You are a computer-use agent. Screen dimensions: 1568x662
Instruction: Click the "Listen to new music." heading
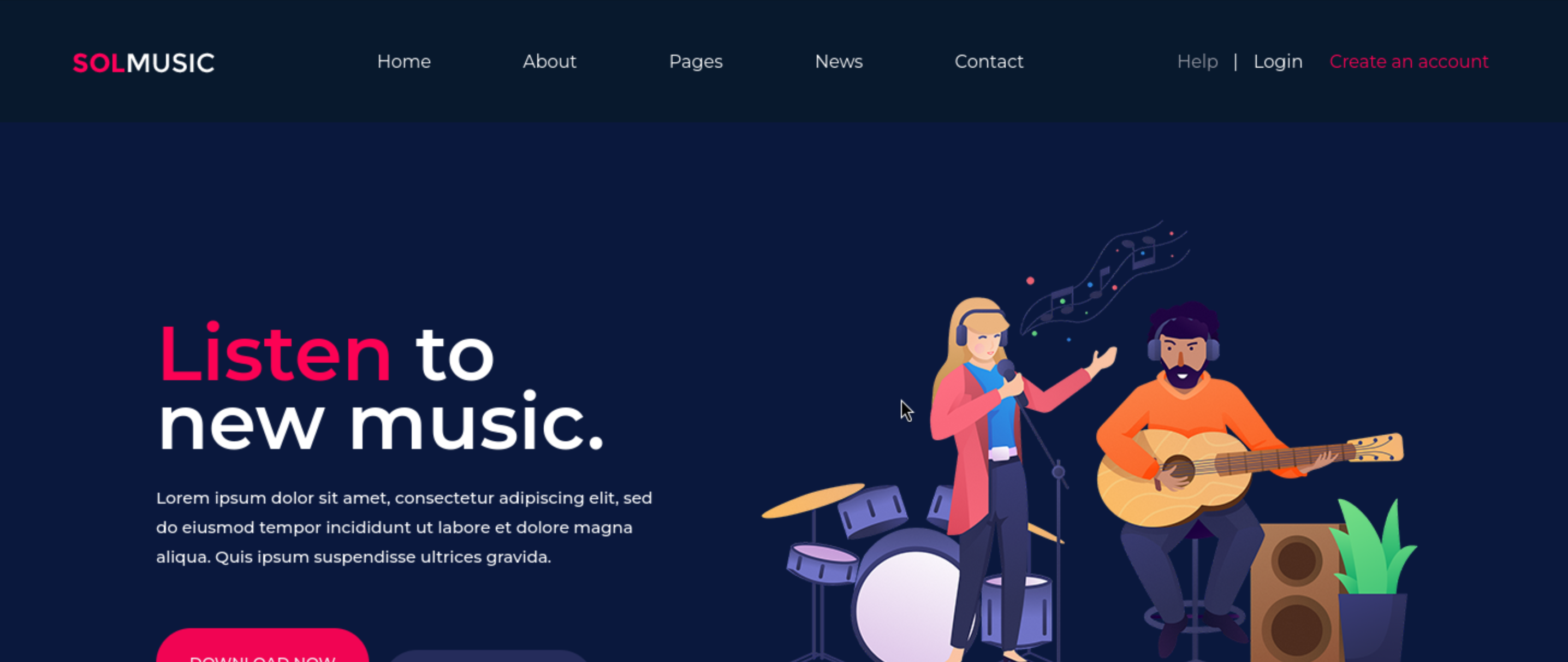pyautogui.click(x=381, y=387)
